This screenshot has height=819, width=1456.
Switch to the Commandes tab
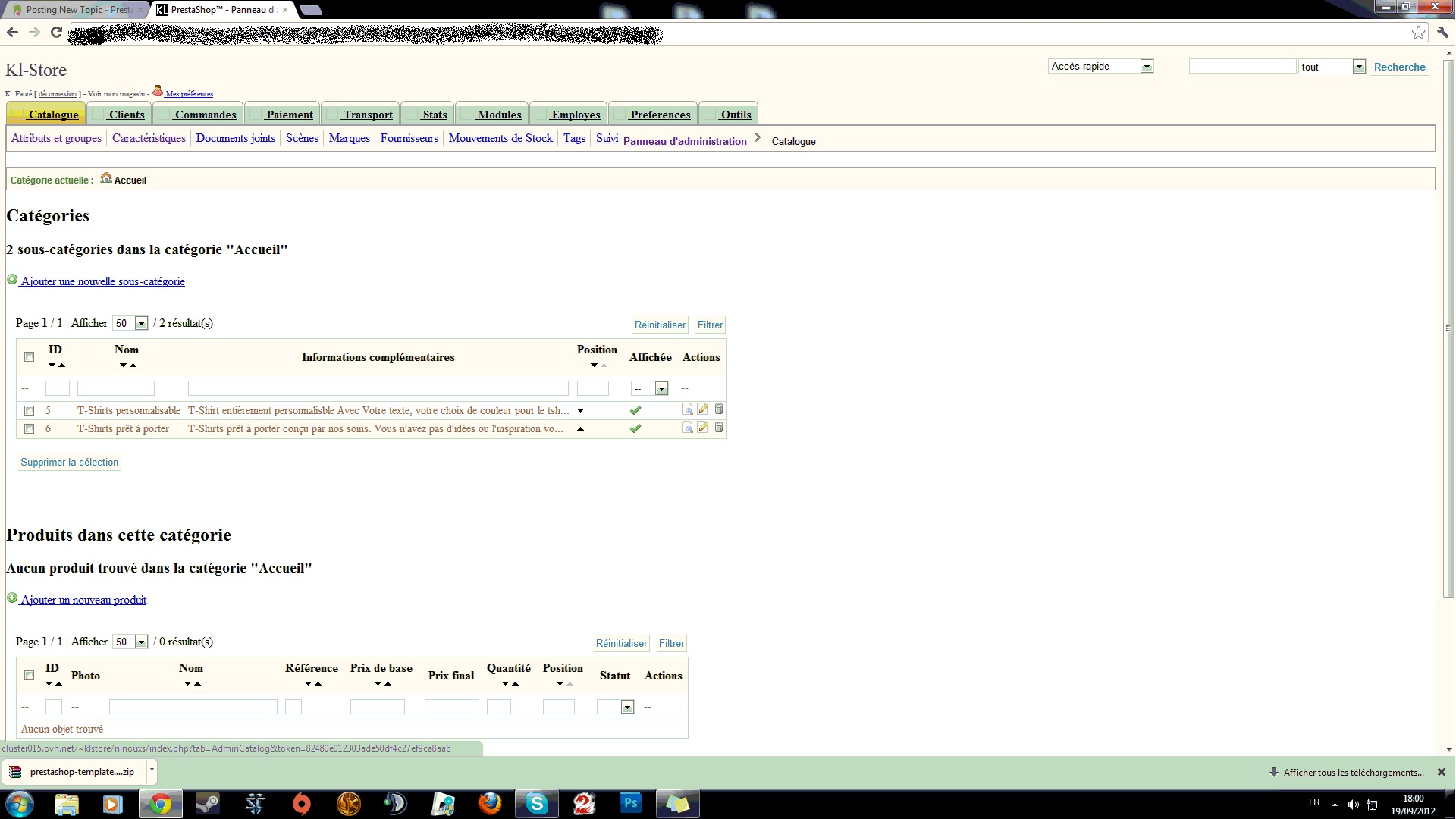tap(205, 115)
